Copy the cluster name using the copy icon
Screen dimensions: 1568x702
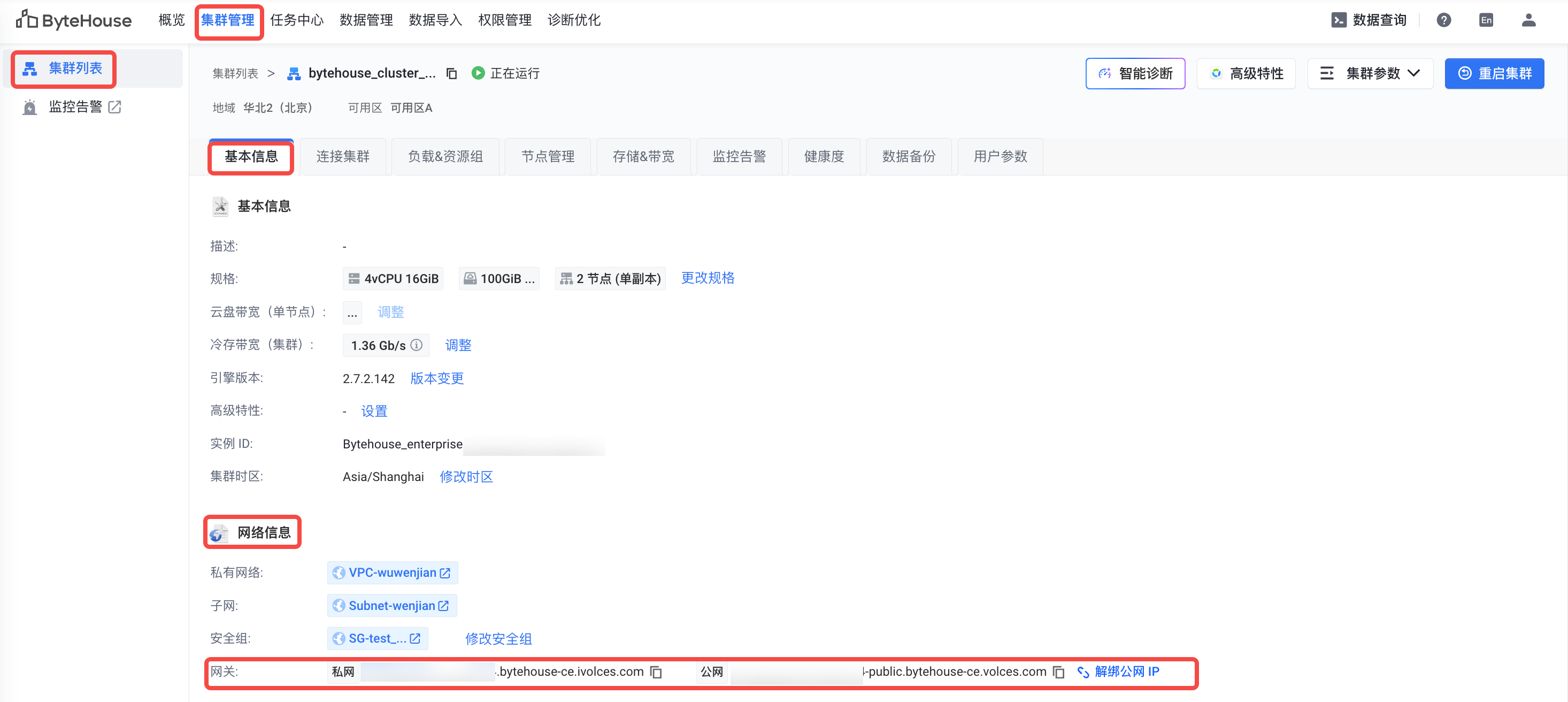pyautogui.click(x=452, y=74)
